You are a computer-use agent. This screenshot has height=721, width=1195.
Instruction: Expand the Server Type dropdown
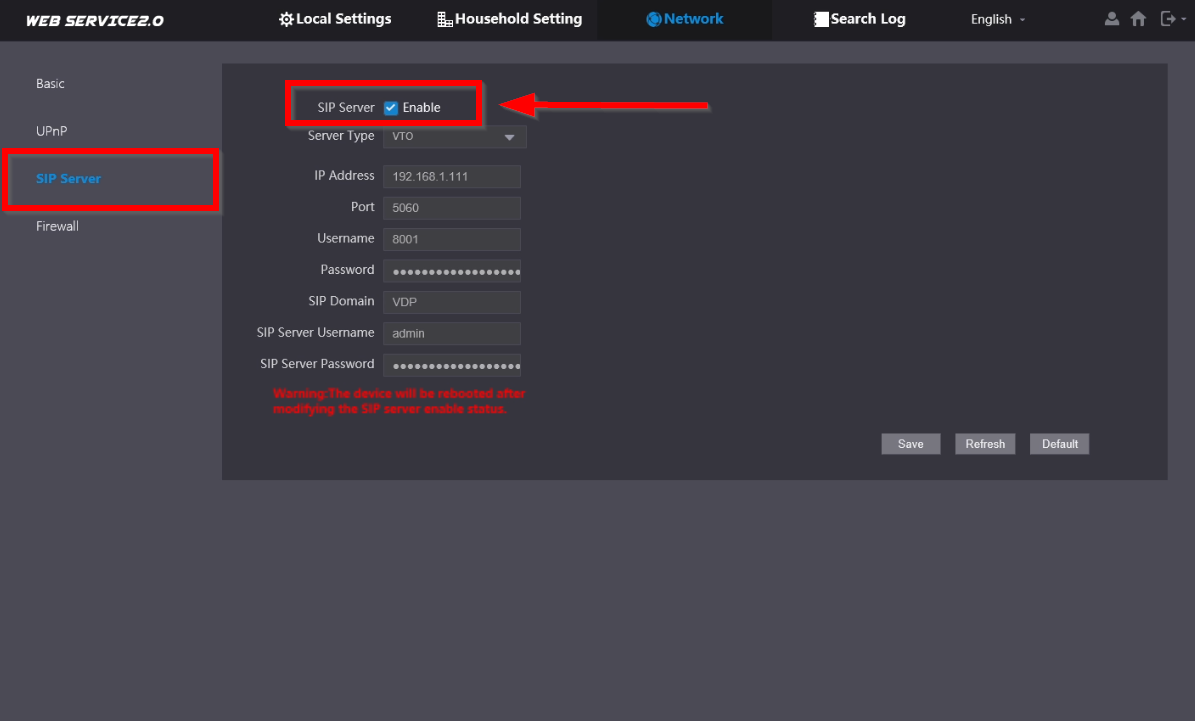[454, 136]
